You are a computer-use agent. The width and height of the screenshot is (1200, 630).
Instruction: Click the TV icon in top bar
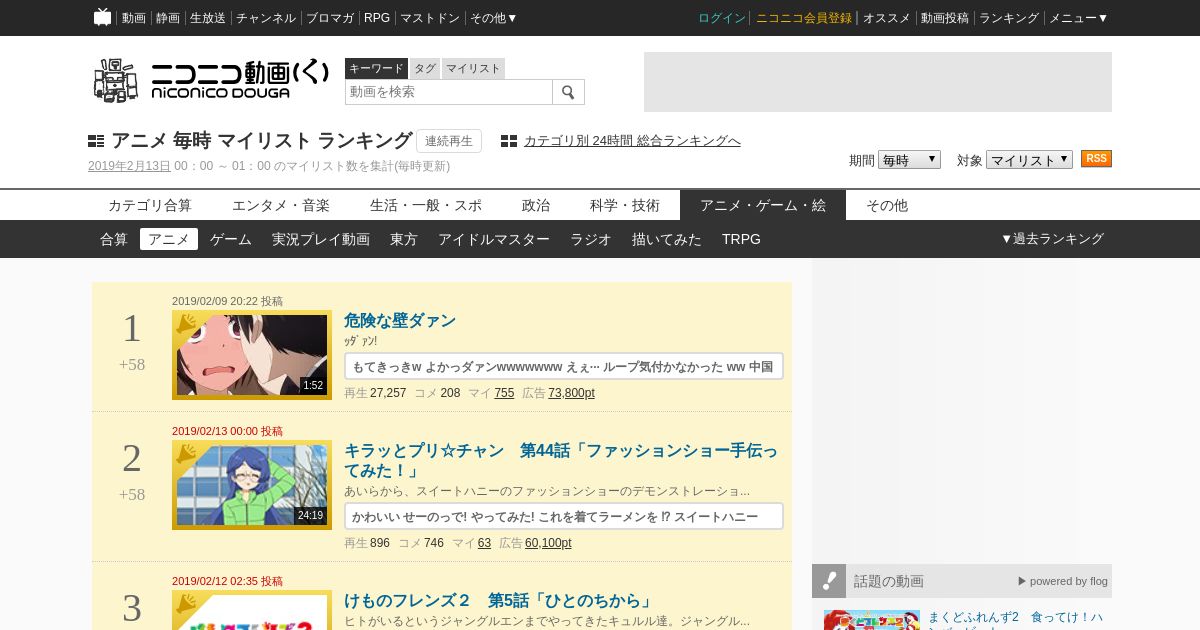click(x=102, y=17)
